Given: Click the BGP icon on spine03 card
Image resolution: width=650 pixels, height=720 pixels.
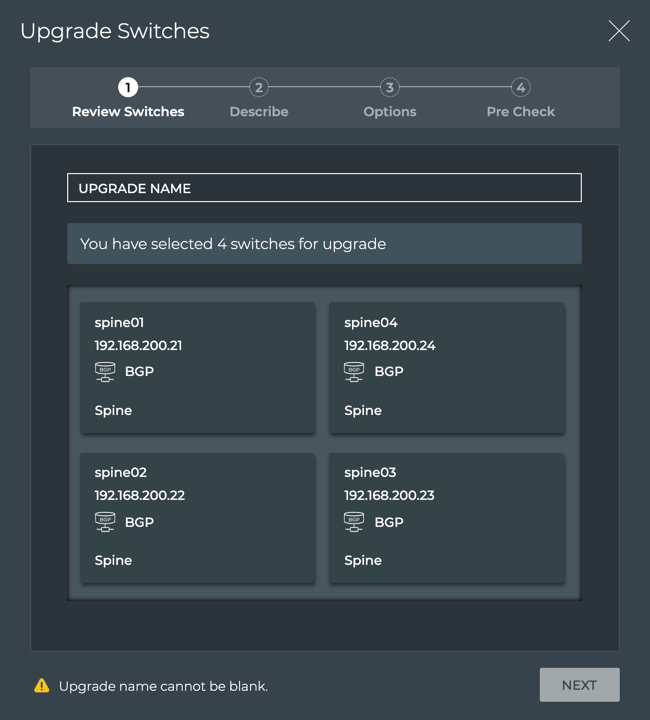Looking at the screenshot, I should [x=354, y=522].
